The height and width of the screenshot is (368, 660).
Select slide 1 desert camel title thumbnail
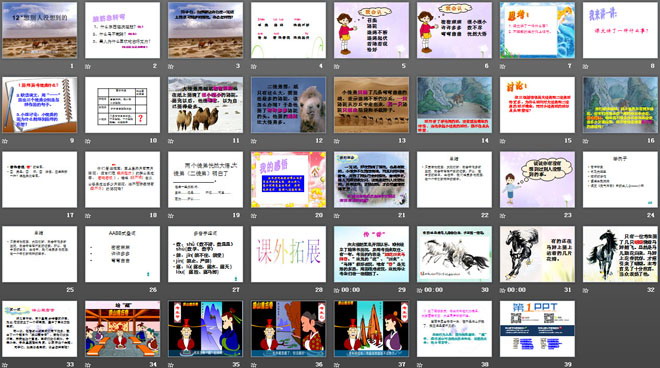[x=40, y=30]
